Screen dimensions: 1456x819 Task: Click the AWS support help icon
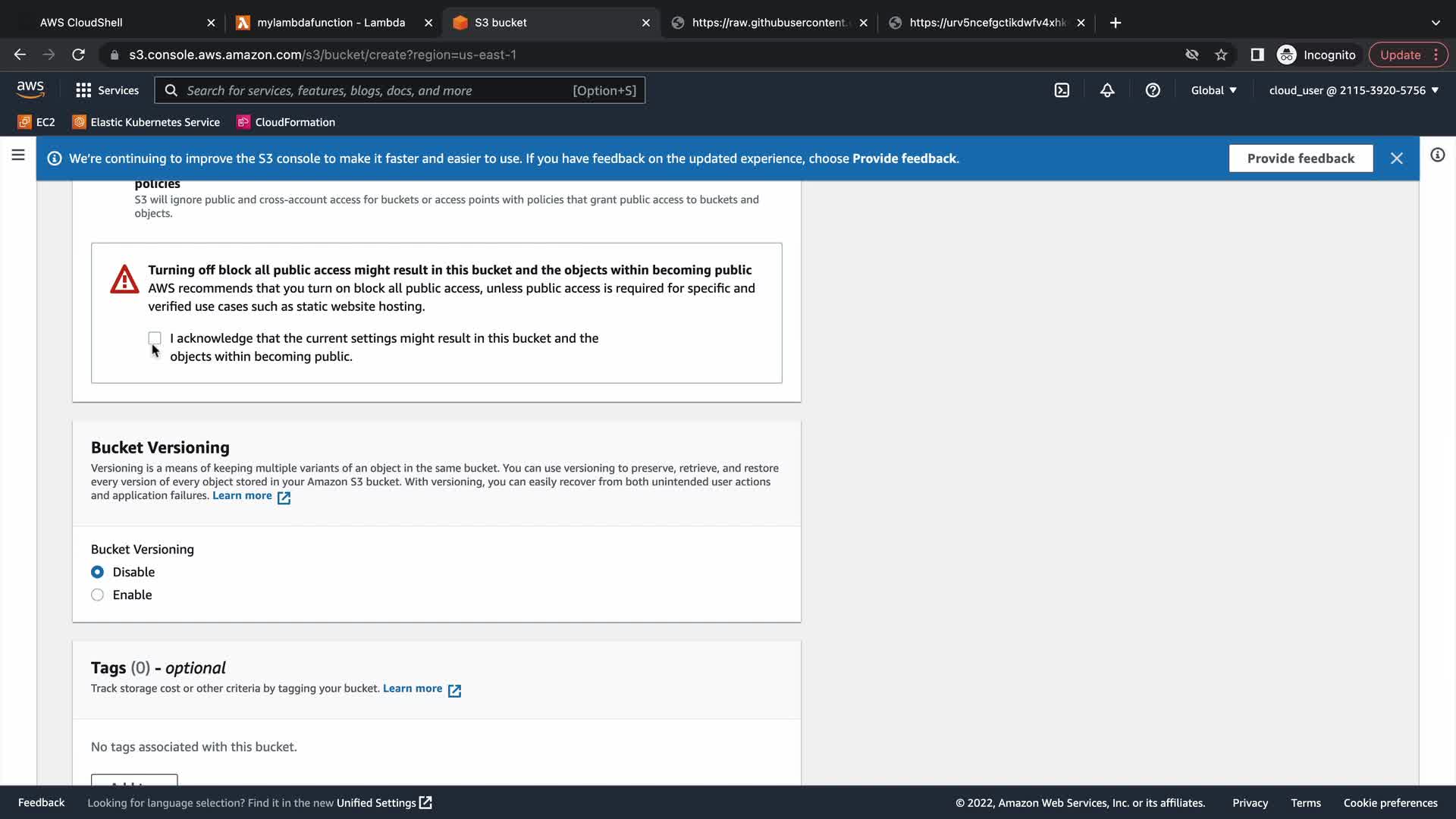coord(1153,90)
